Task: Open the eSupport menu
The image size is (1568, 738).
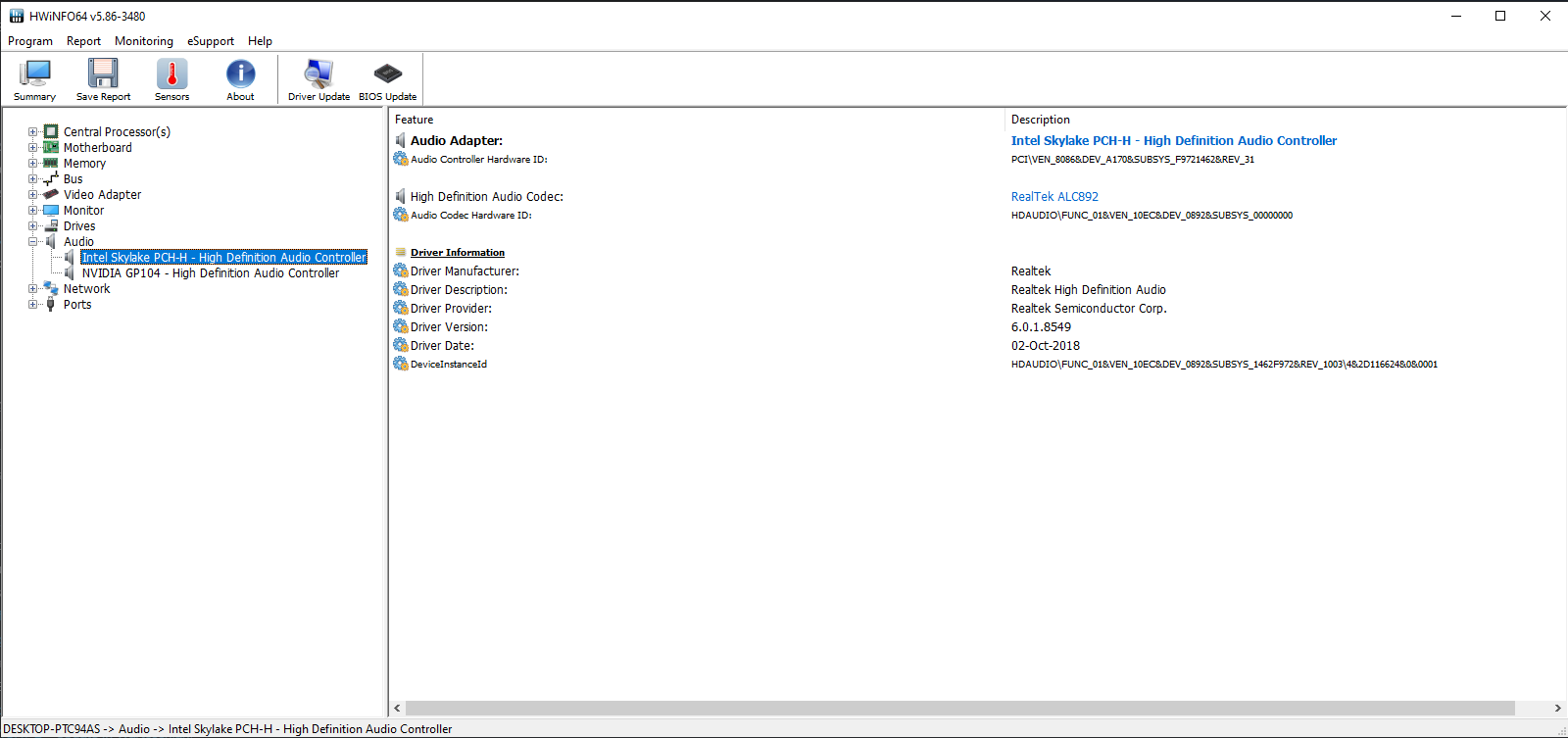Action: pyautogui.click(x=211, y=41)
